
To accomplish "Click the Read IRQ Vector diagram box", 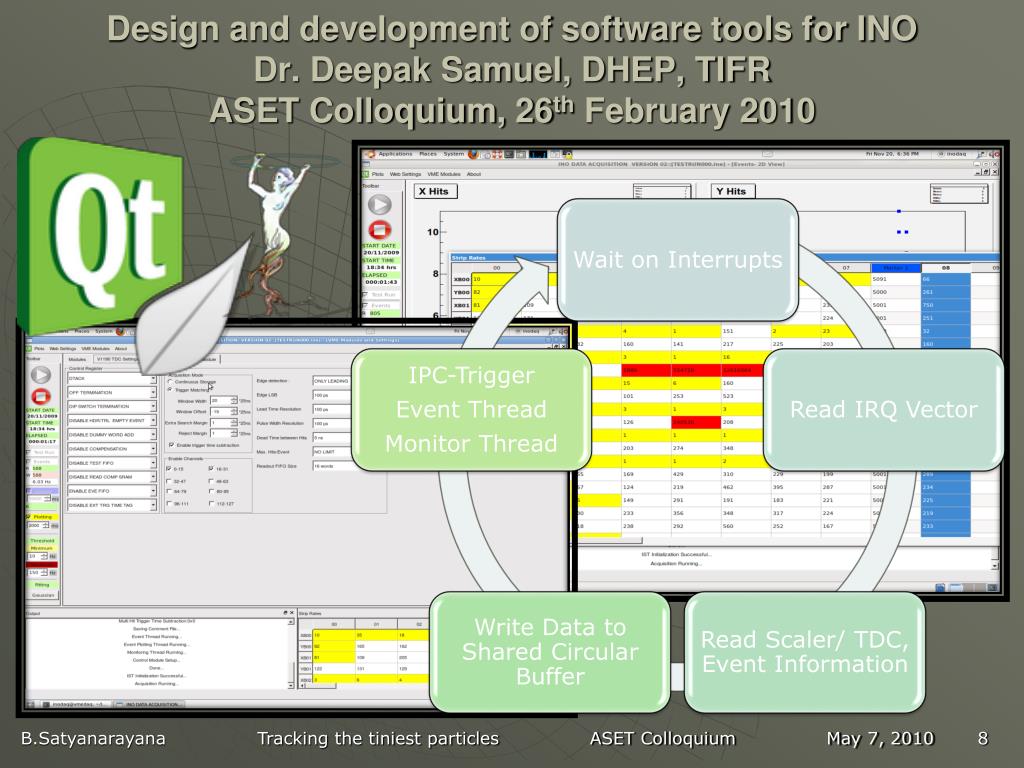I will (883, 409).
